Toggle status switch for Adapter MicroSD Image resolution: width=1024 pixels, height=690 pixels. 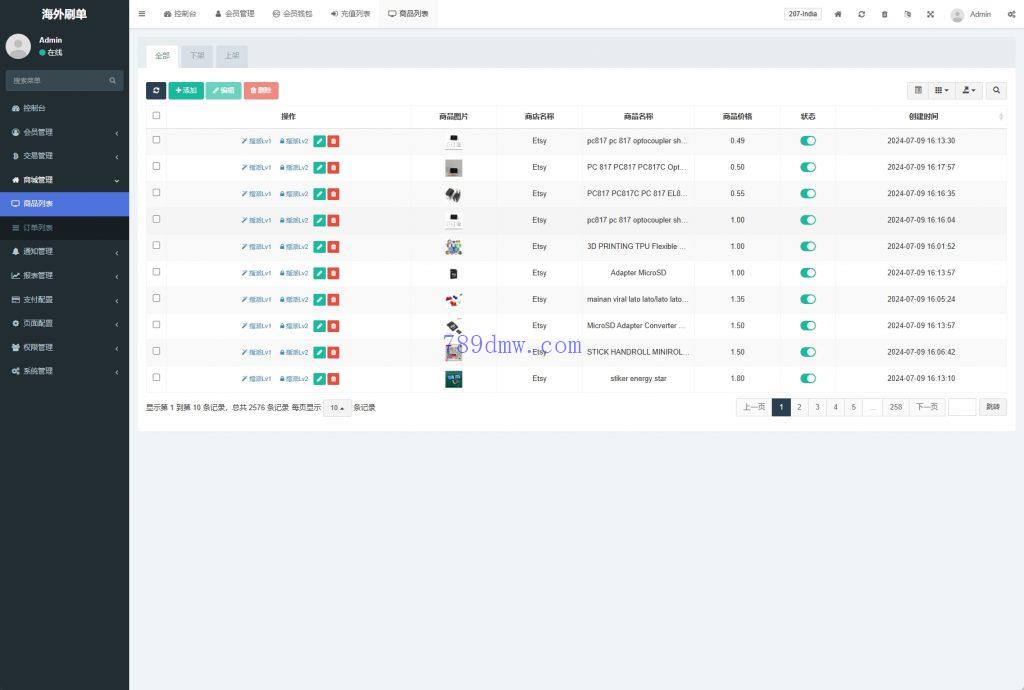point(808,273)
